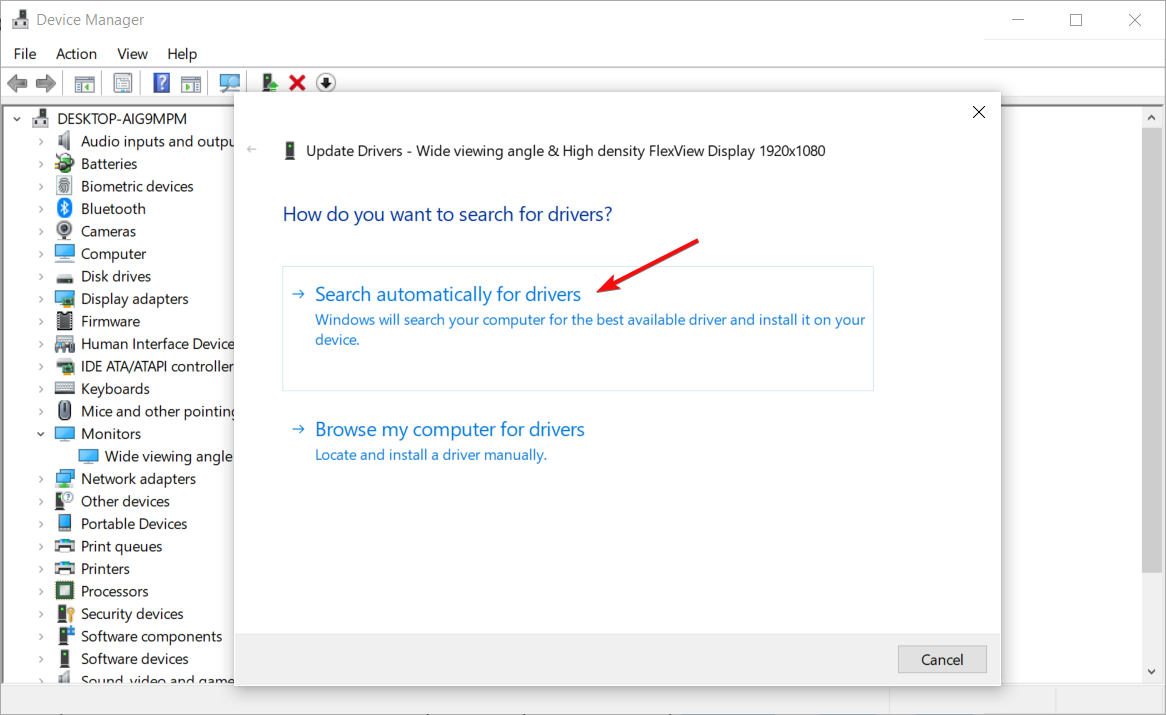Open the Action menu
Viewport: 1166px width, 715px height.
coord(76,54)
